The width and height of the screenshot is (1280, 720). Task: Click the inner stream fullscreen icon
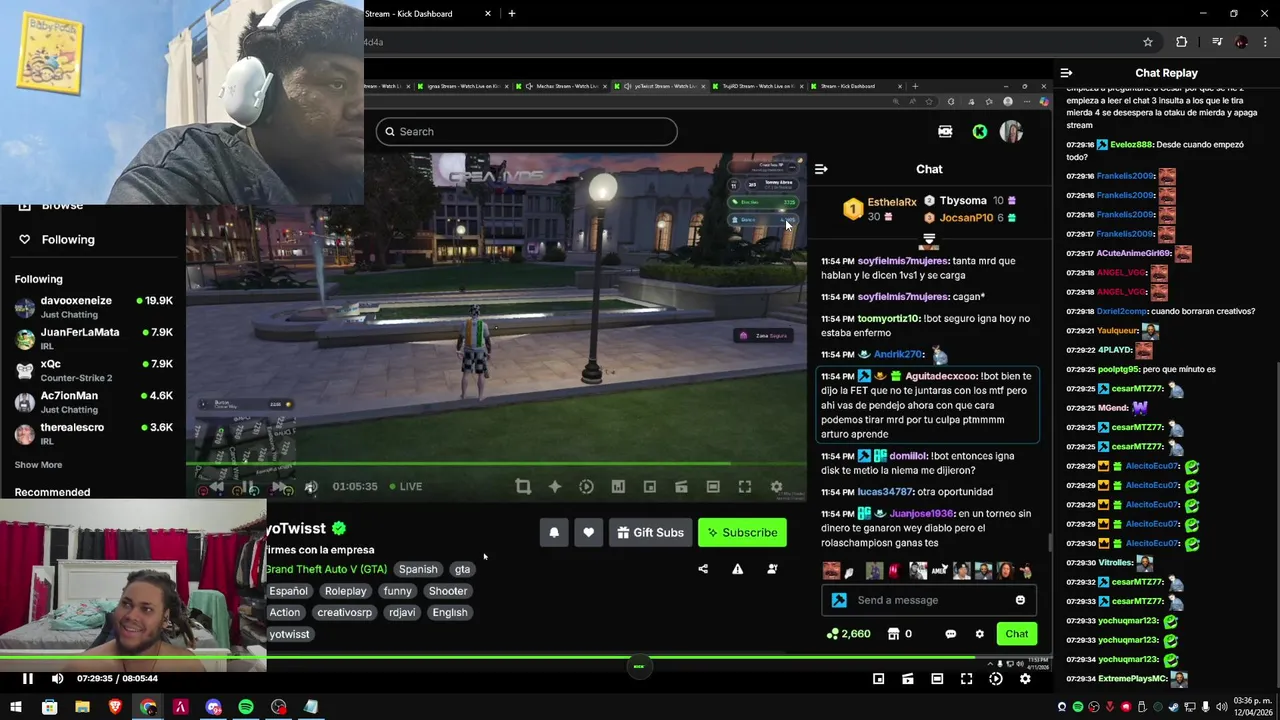[745, 487]
